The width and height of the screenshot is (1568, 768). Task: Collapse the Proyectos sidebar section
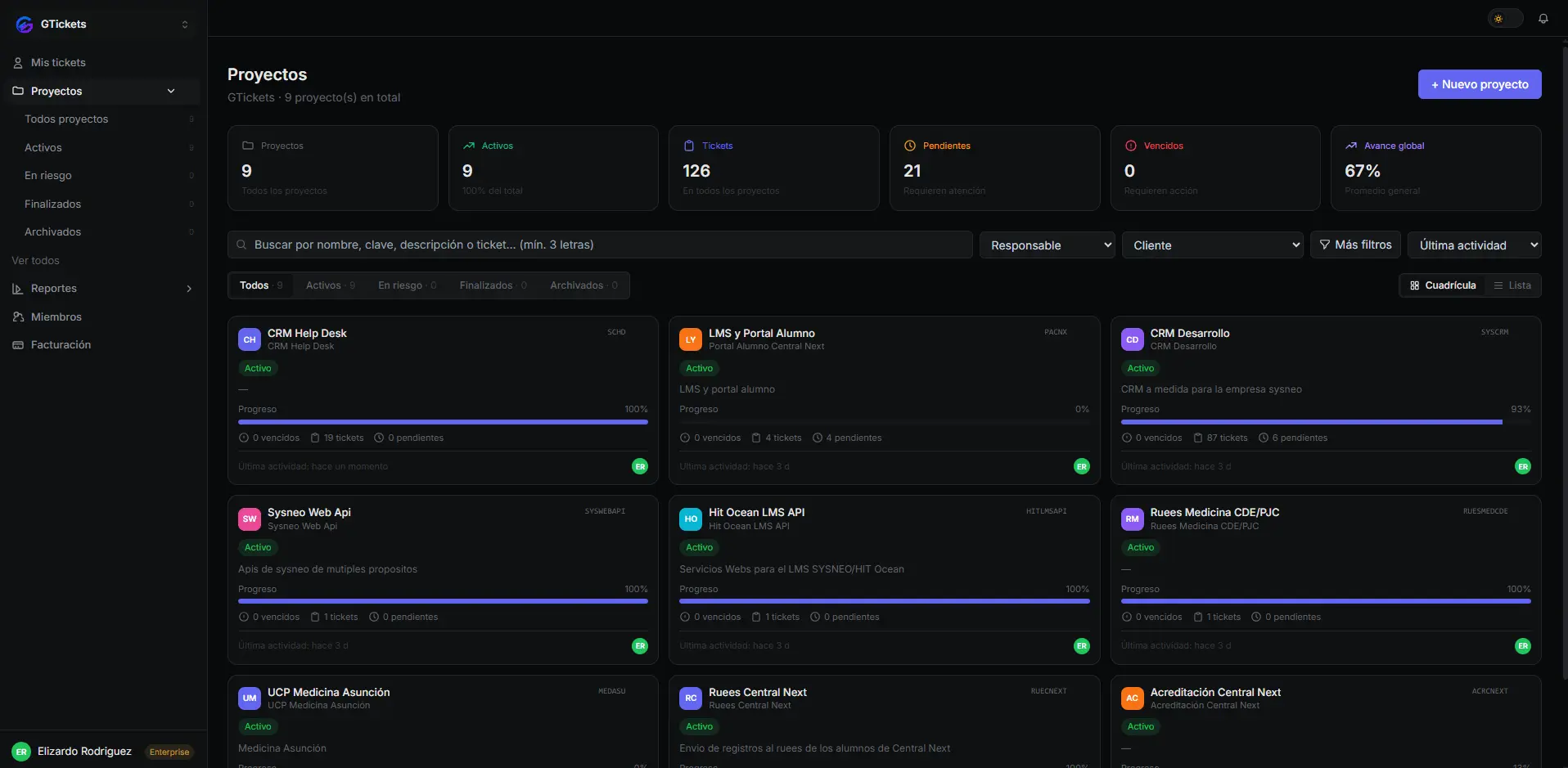click(x=171, y=91)
